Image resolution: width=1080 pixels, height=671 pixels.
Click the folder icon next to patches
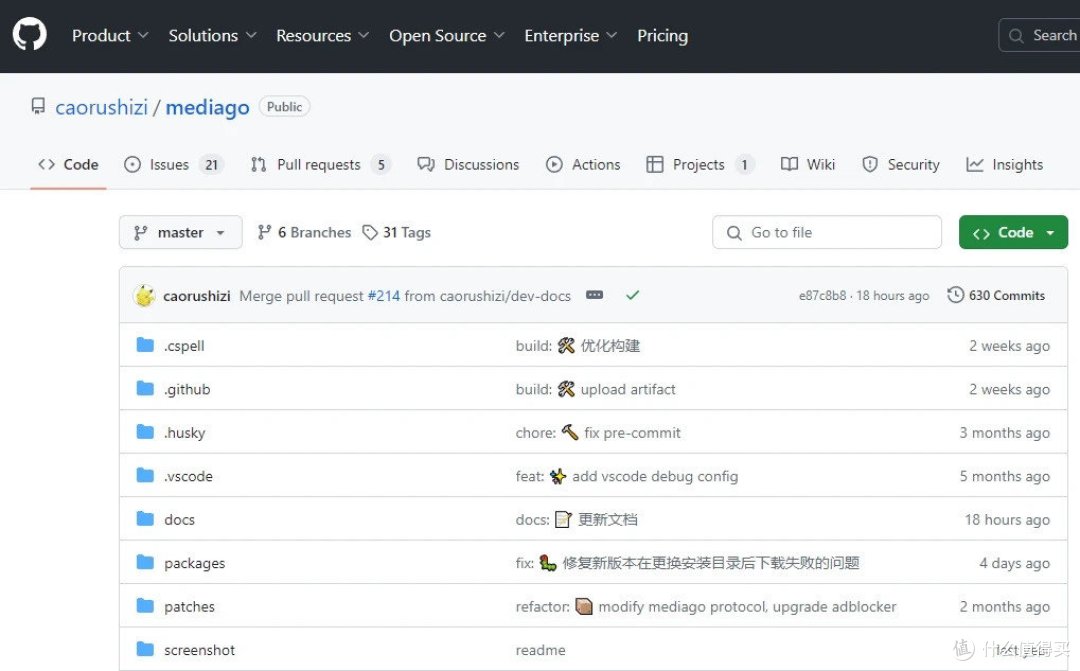(145, 605)
